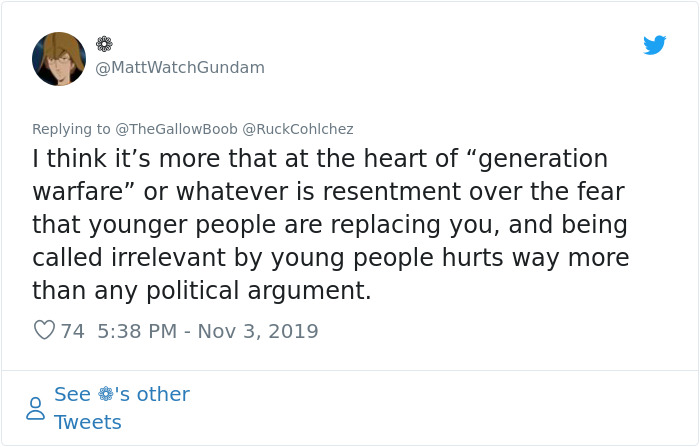
Task: Click the word "See" in bottom link
Action: [72, 394]
